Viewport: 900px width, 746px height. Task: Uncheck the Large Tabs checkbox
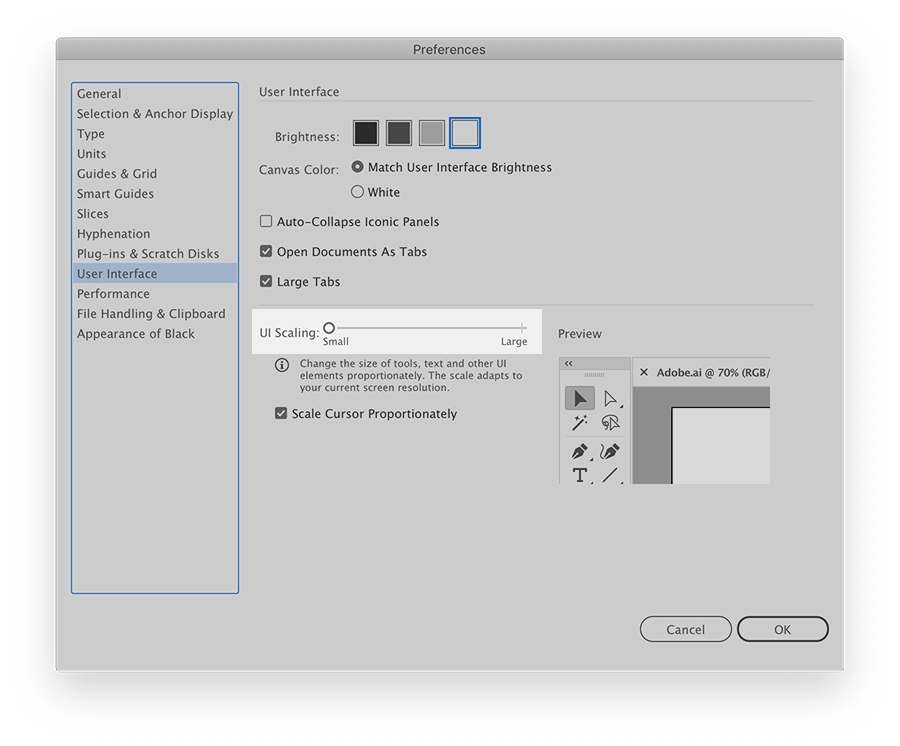pyautogui.click(x=266, y=281)
